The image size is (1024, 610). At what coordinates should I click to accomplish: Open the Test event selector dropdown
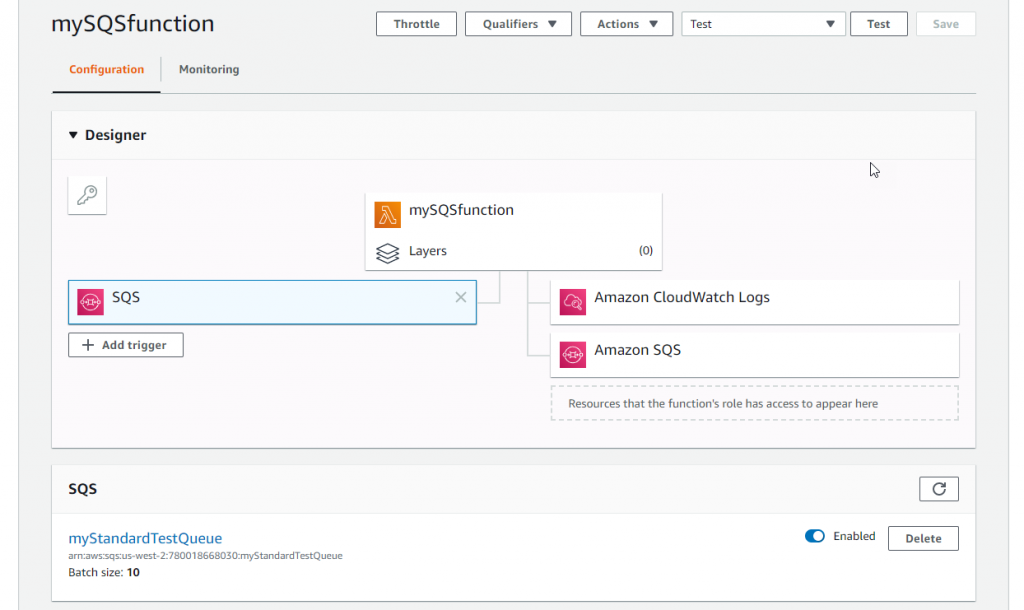pyautogui.click(x=763, y=24)
